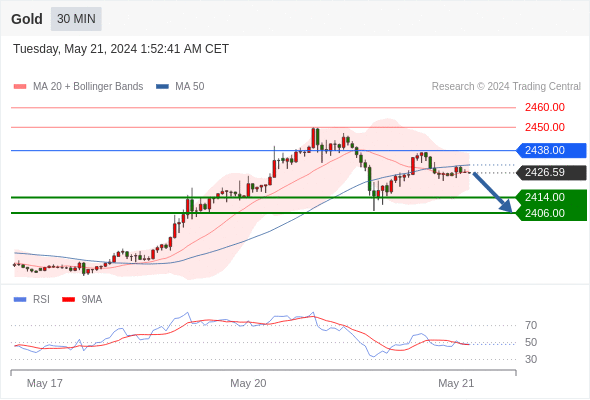Click the blue downward forecast arrow
Viewport: 590px width, 400px height.
(x=493, y=192)
